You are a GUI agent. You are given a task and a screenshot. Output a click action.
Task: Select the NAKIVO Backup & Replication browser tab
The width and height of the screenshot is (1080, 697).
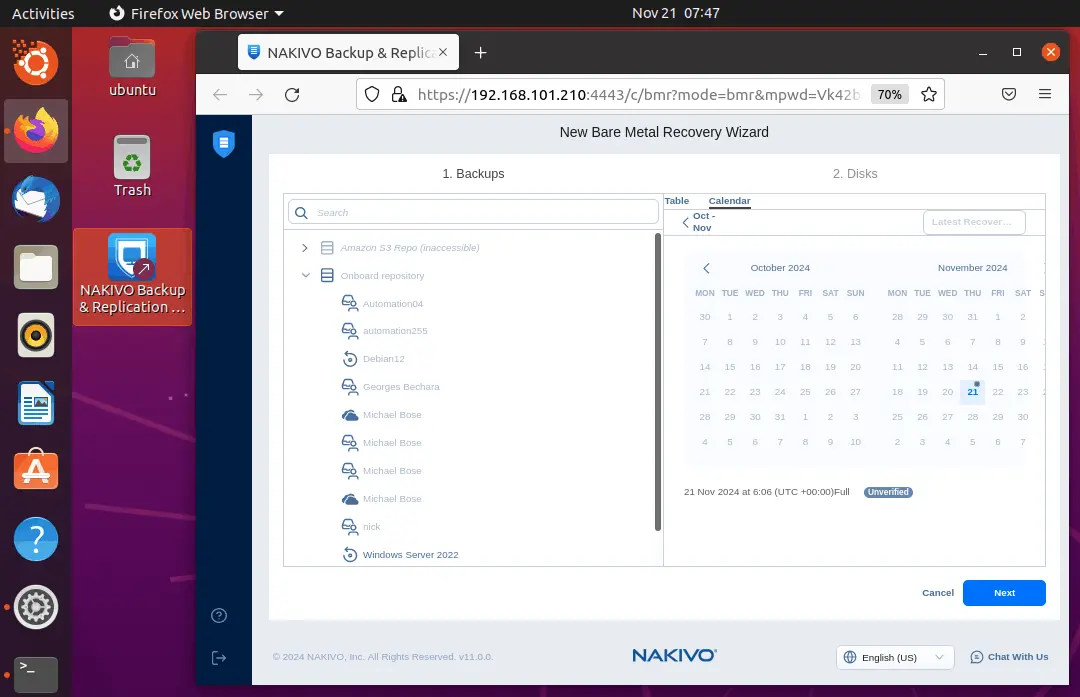[348, 52]
